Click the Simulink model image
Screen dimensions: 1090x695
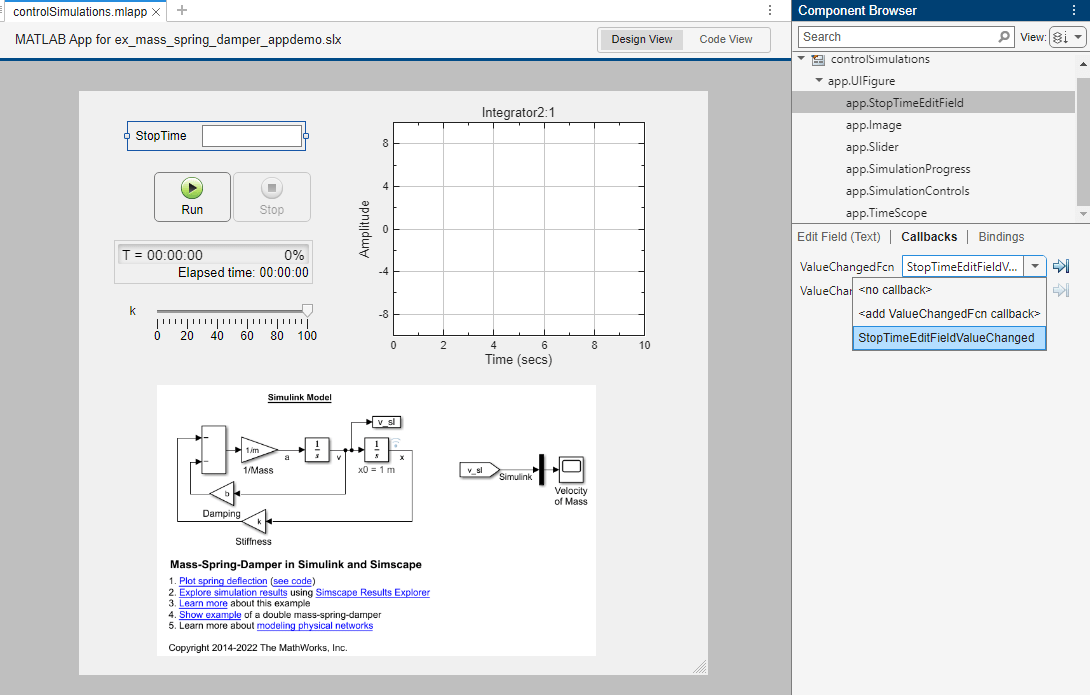376,520
